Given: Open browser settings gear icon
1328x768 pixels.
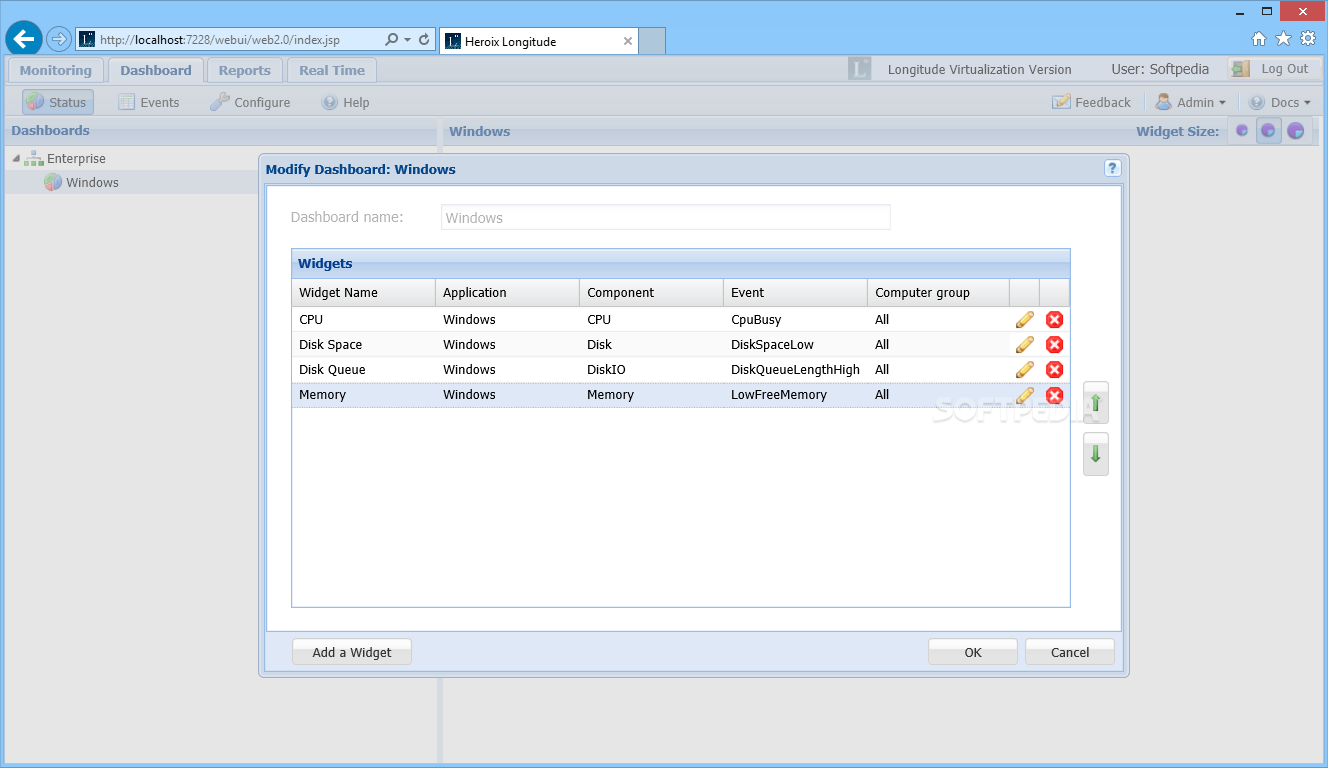Looking at the screenshot, I should tap(1308, 39).
